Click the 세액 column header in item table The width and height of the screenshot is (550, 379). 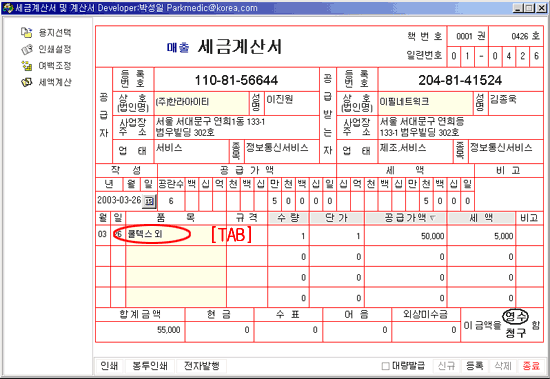tap(481, 218)
